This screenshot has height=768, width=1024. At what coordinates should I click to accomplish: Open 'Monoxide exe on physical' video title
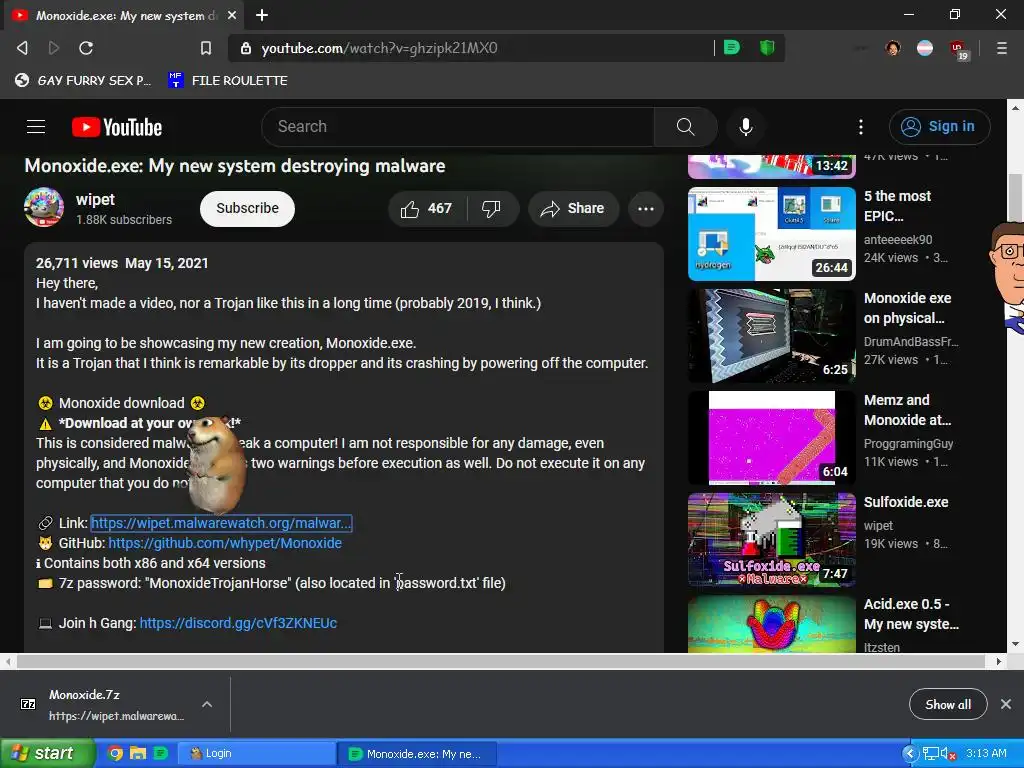(x=908, y=308)
